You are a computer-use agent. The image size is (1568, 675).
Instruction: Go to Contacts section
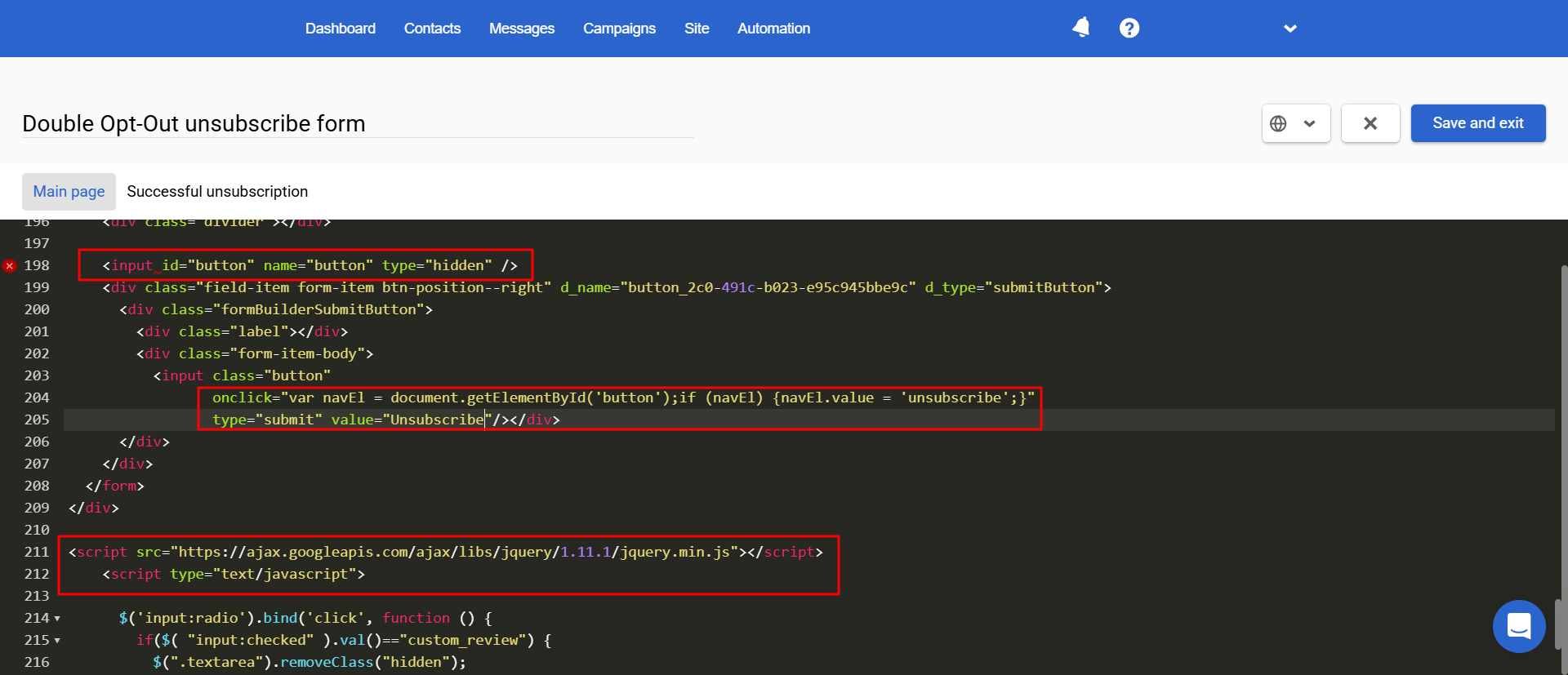click(432, 29)
